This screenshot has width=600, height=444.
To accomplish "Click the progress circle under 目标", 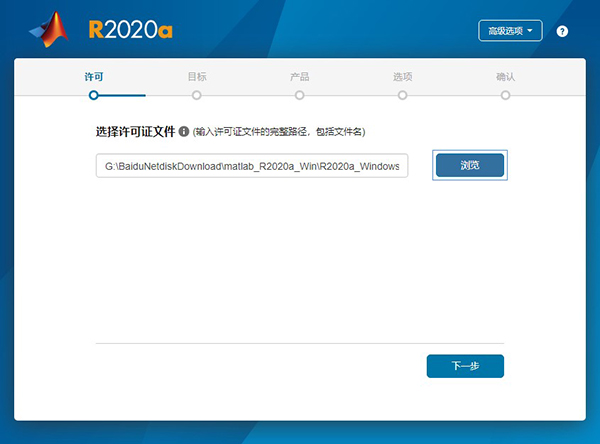I will (x=197, y=95).
